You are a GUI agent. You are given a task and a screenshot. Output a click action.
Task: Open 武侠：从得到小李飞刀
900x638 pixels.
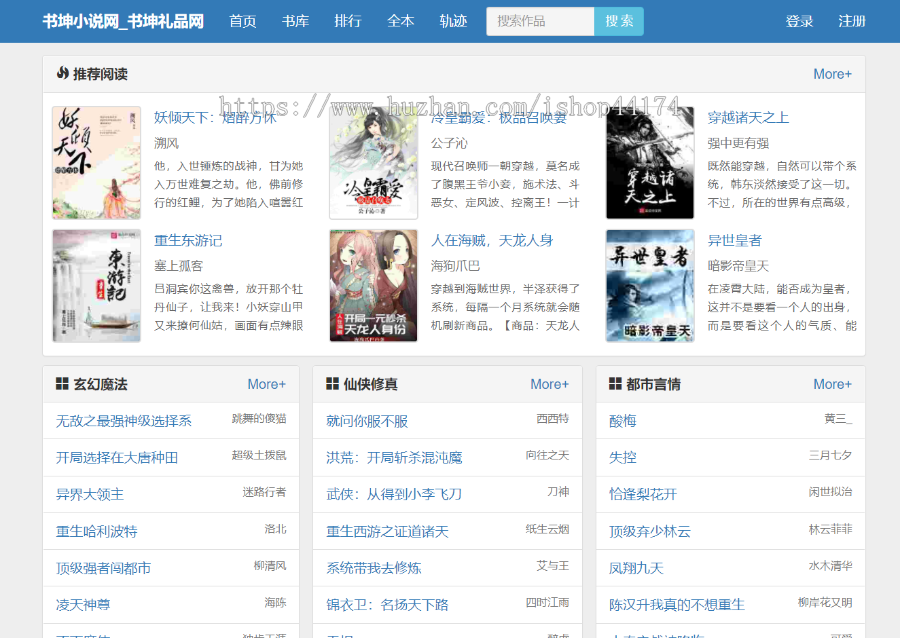coord(394,495)
